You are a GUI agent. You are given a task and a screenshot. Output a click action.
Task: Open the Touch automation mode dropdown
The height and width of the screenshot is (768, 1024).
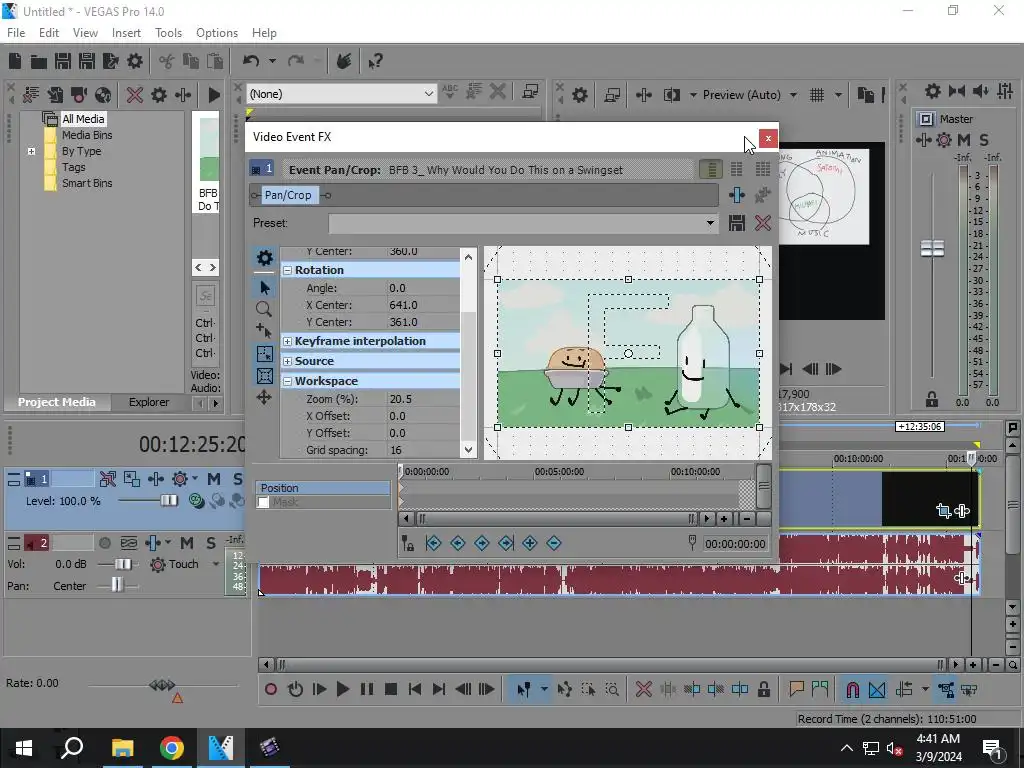pos(216,564)
